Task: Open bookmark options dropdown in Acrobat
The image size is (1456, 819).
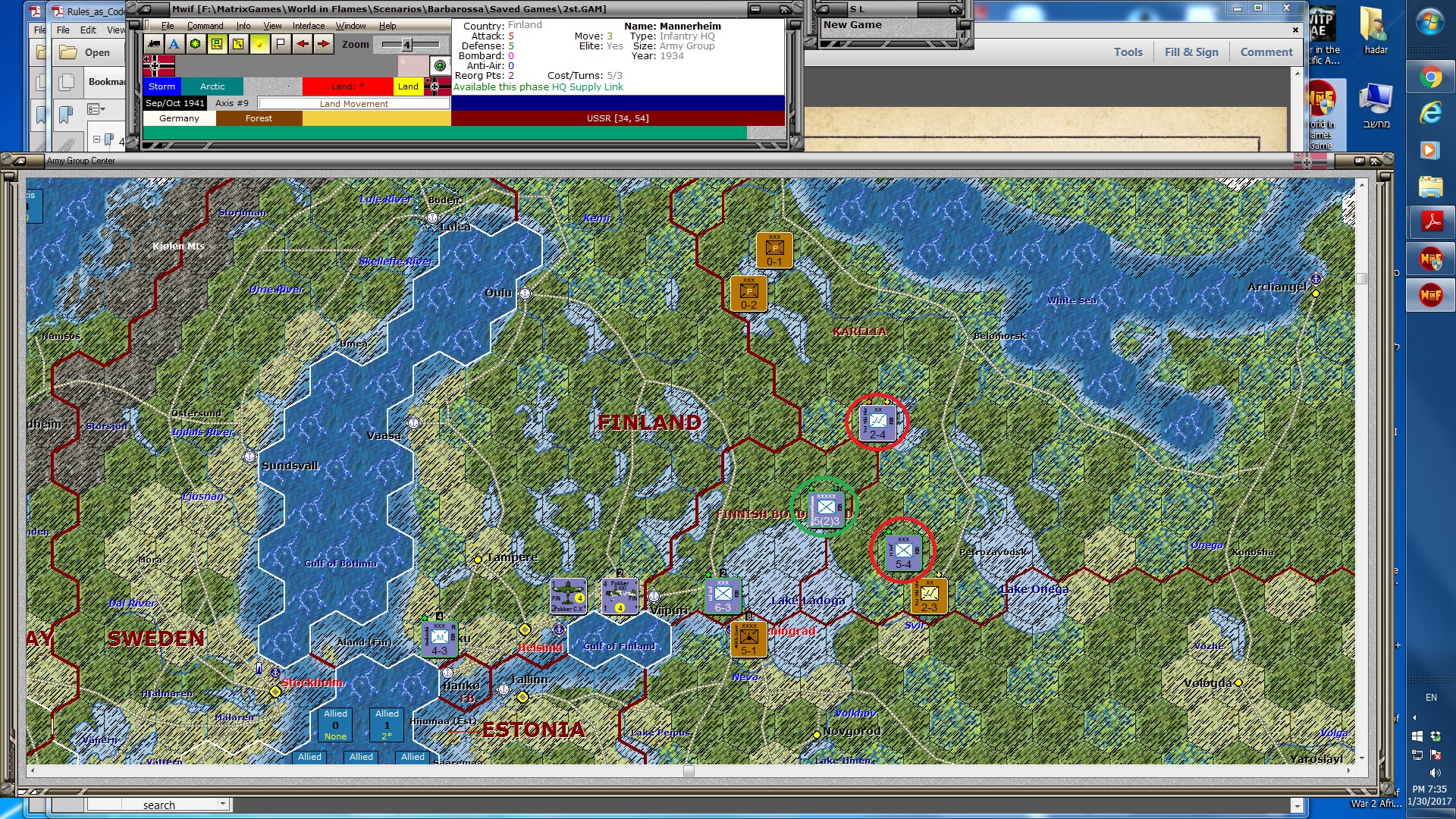Action: tap(96, 109)
